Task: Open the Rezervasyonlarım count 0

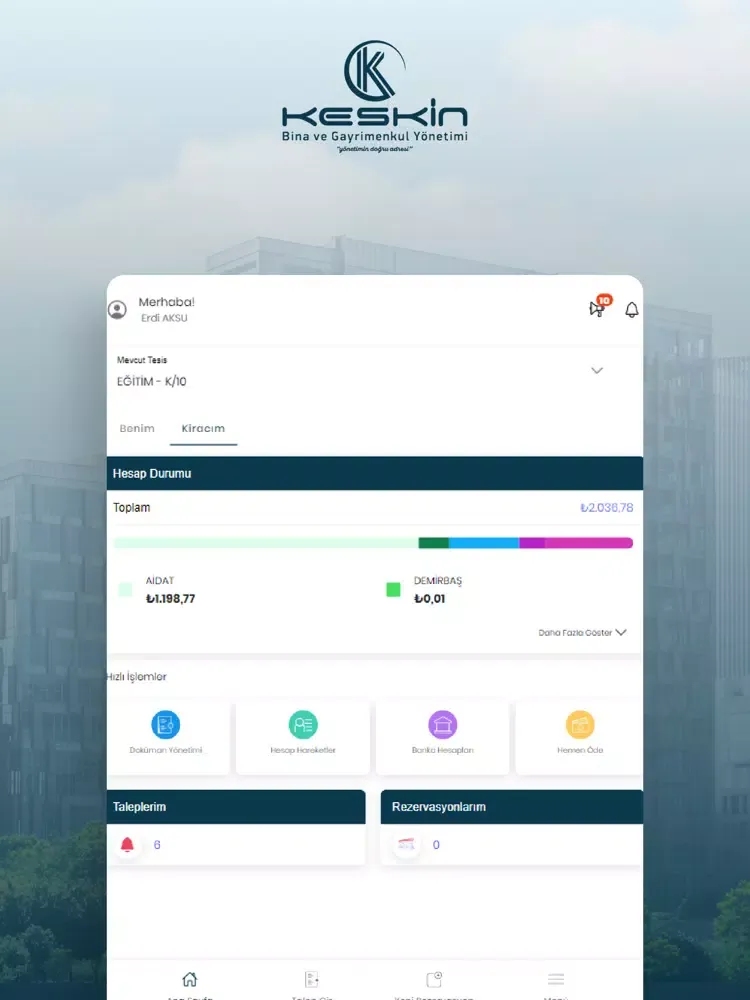Action: pos(436,845)
